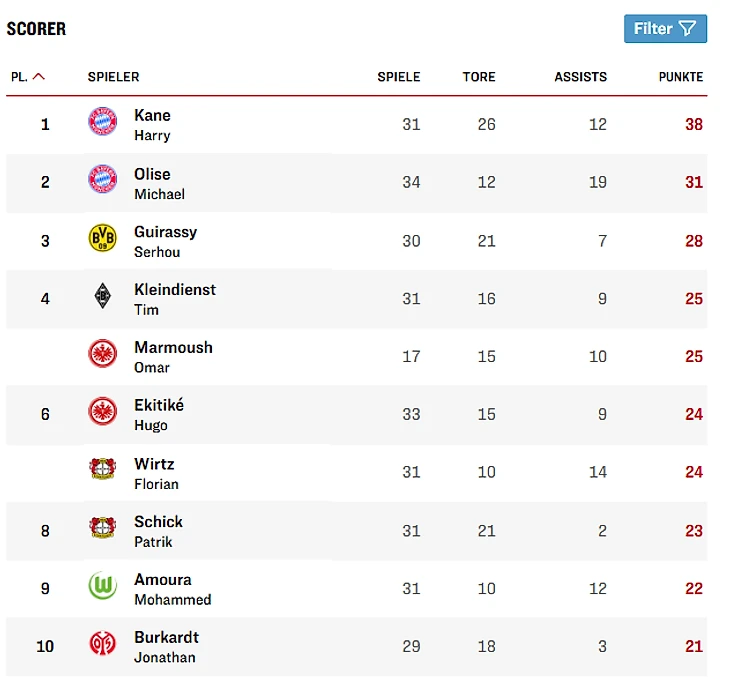Screen dimensions: 730x679
Task: Sort table by TORE column
Action: click(479, 77)
